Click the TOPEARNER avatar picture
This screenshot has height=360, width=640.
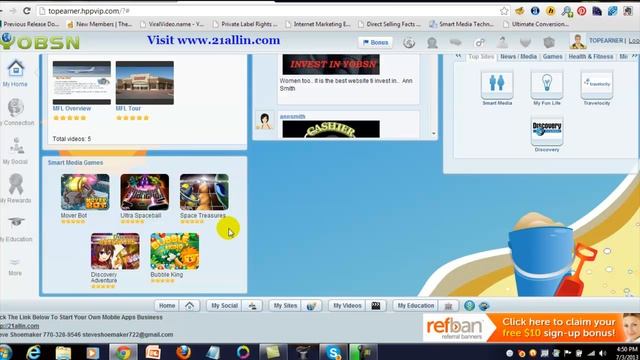click(x=578, y=41)
